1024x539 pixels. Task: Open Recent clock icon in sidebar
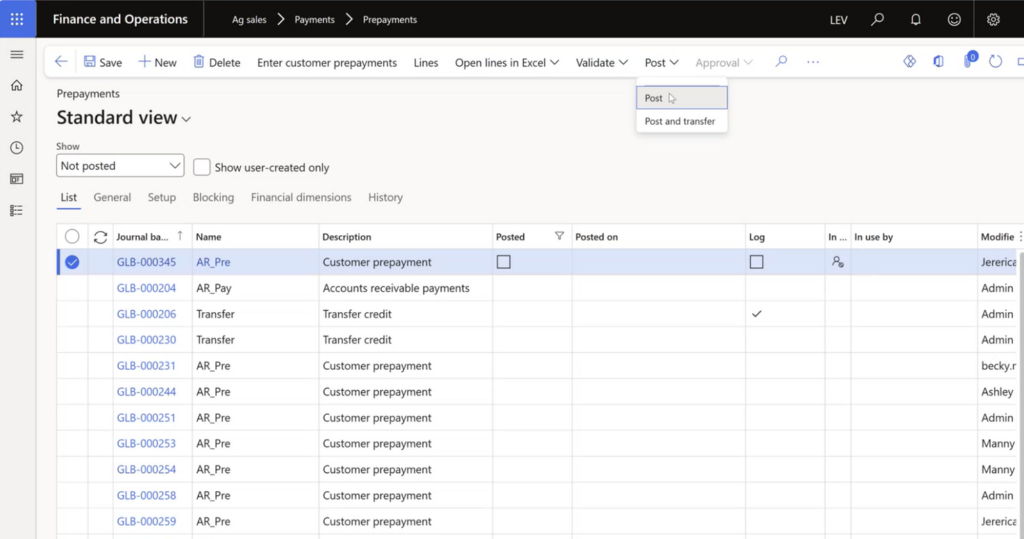(x=17, y=148)
